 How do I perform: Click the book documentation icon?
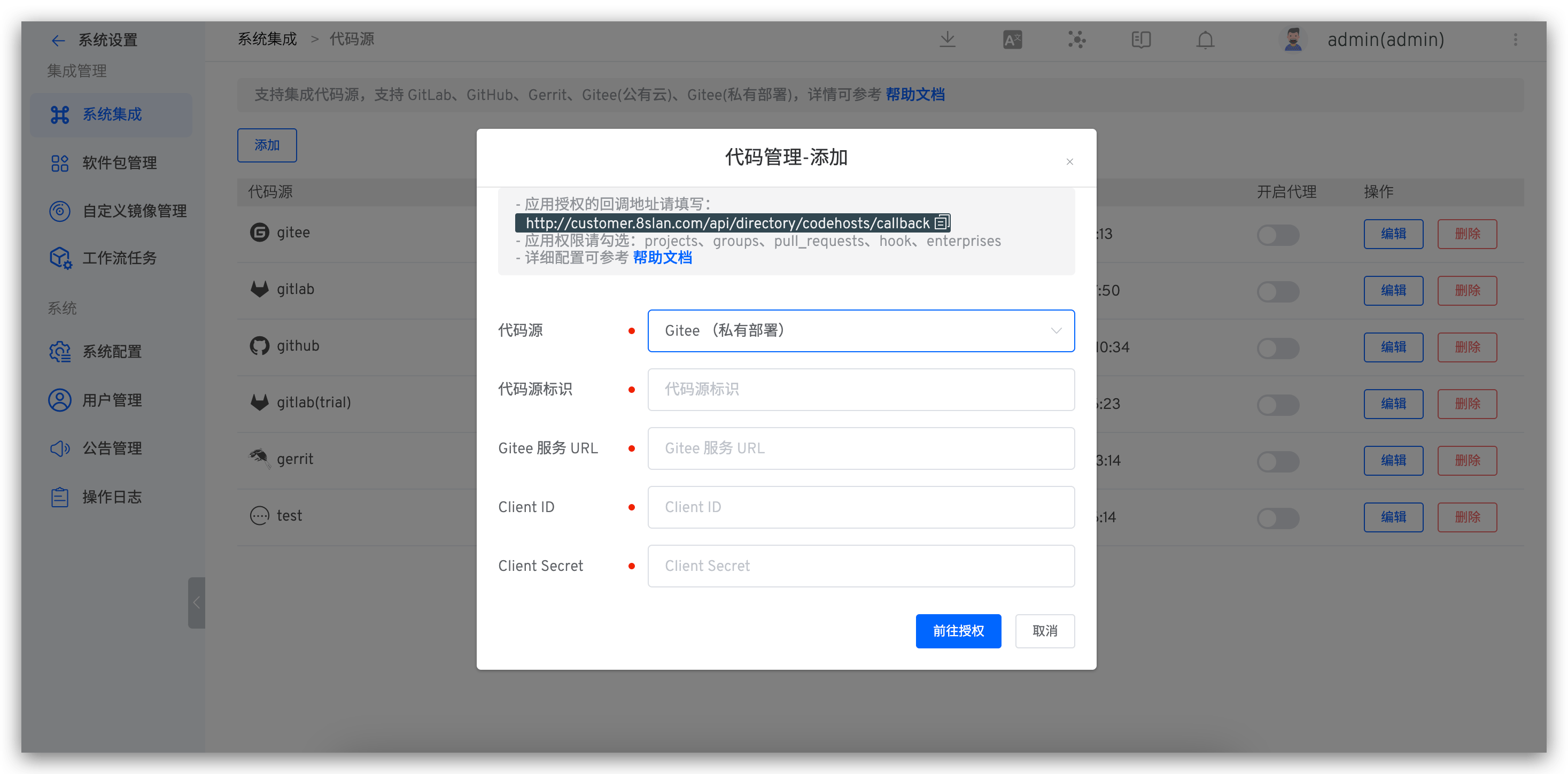(x=1140, y=40)
